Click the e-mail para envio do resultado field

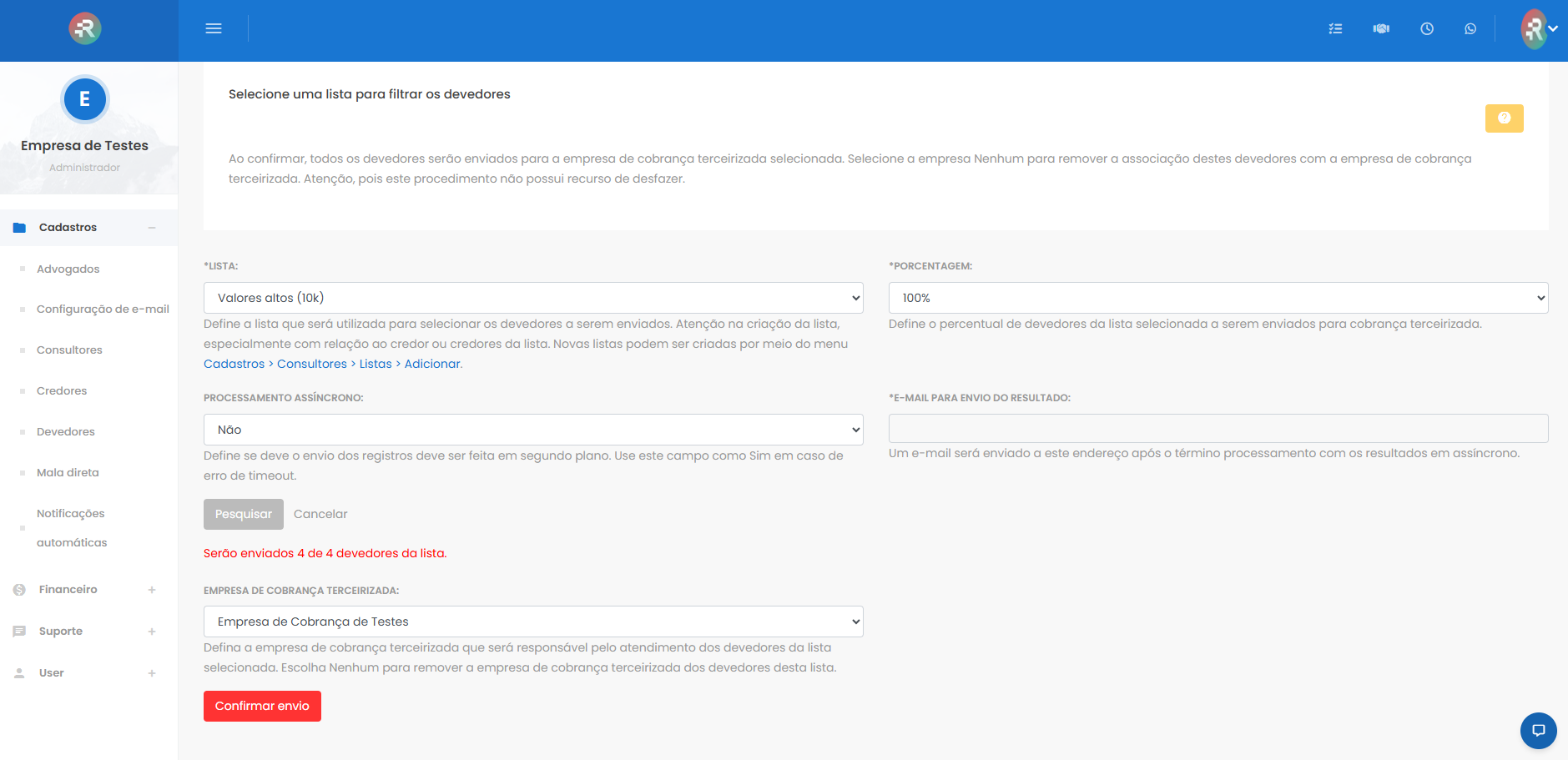coord(1218,428)
